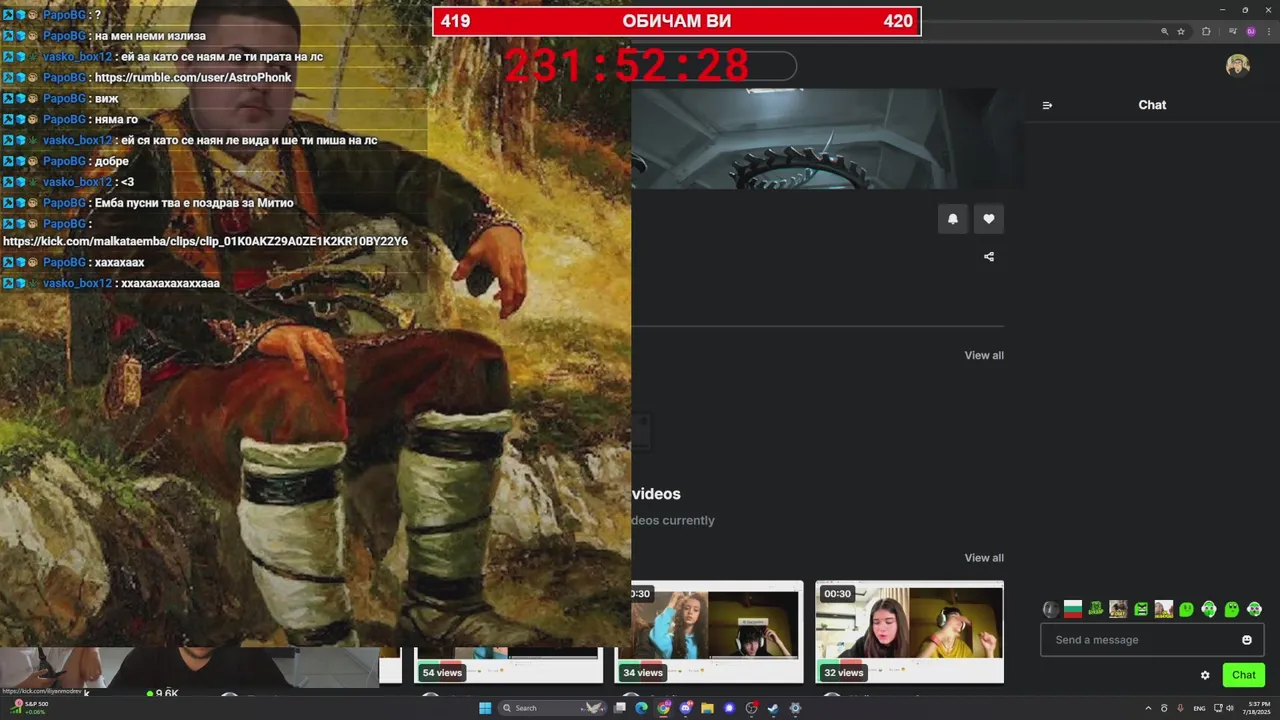Open the browser media control icon
1280x720 pixels.
[1233, 32]
